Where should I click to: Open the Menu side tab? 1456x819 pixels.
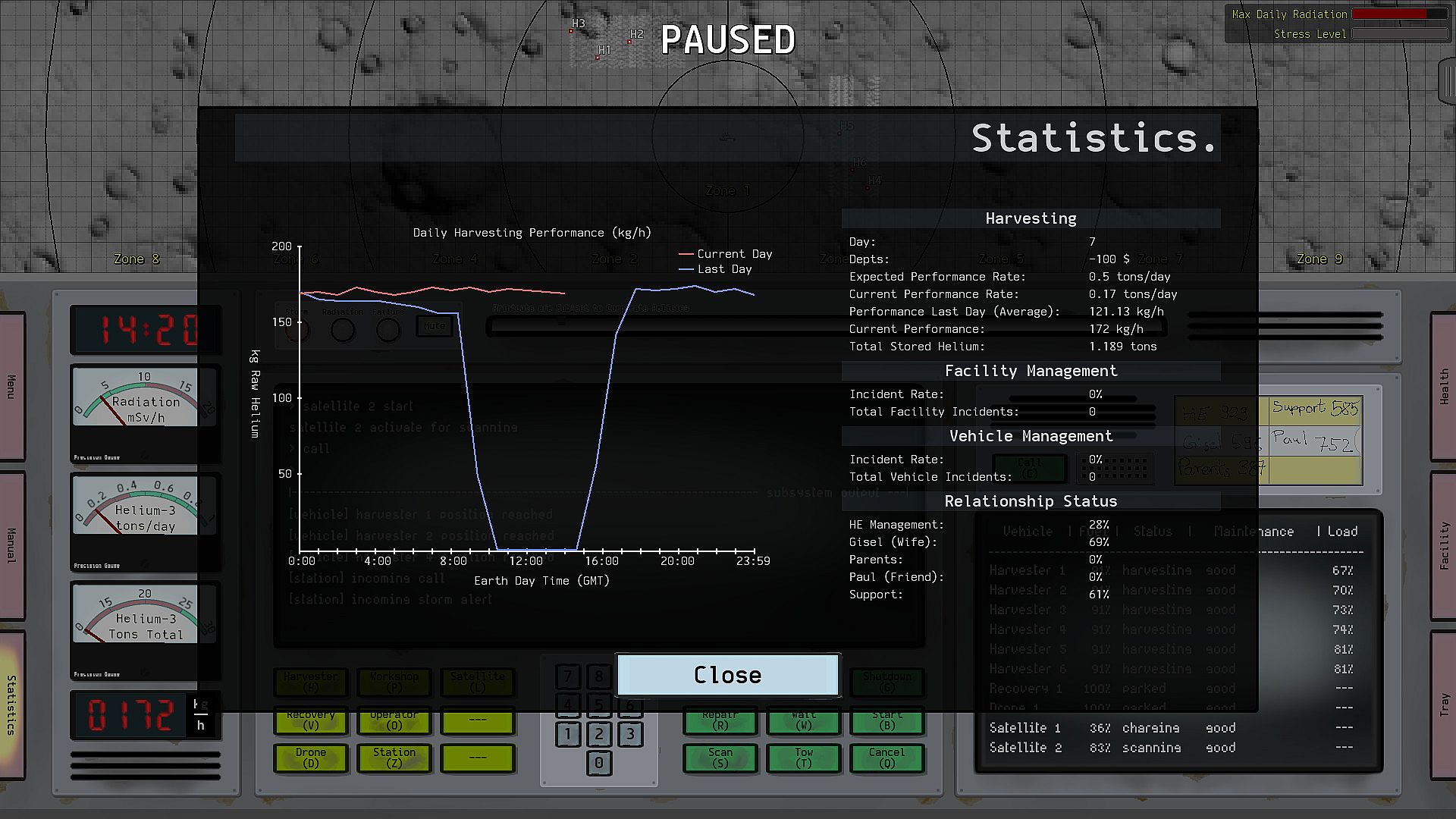pos(11,385)
